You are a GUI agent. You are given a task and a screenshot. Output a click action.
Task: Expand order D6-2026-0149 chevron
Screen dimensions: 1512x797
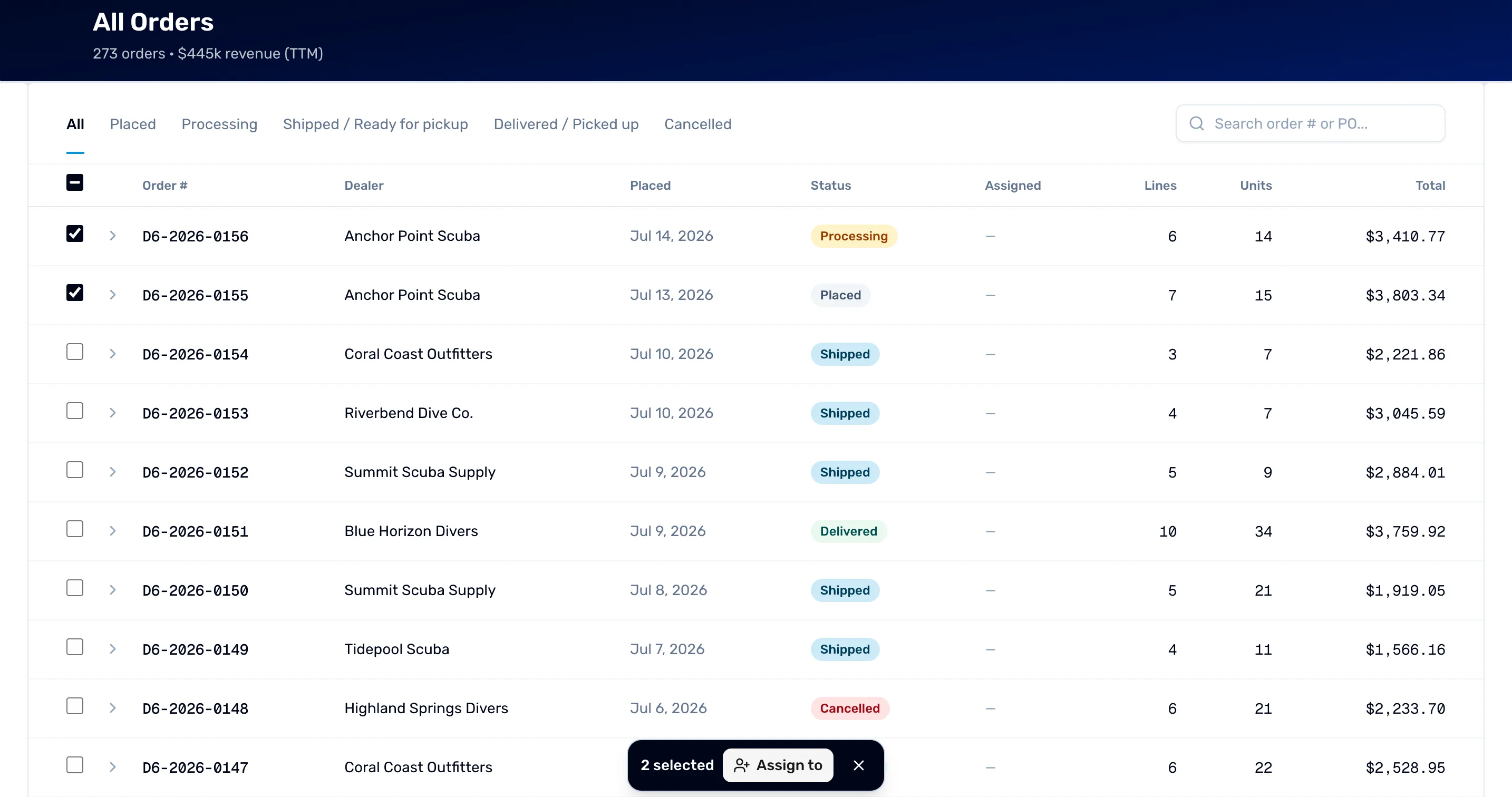pos(113,649)
